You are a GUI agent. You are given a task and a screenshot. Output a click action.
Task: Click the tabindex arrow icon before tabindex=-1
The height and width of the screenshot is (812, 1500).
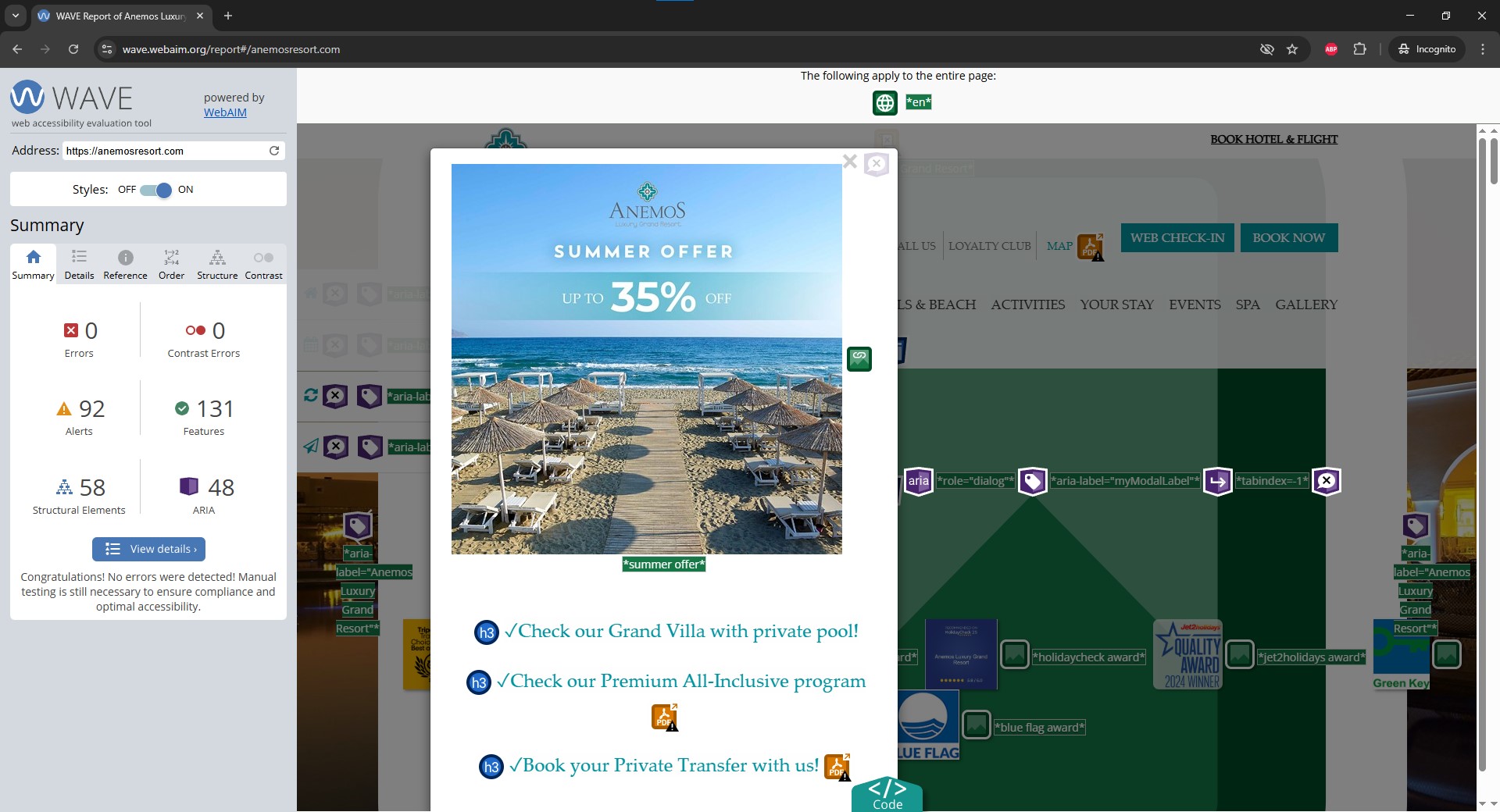point(1218,481)
